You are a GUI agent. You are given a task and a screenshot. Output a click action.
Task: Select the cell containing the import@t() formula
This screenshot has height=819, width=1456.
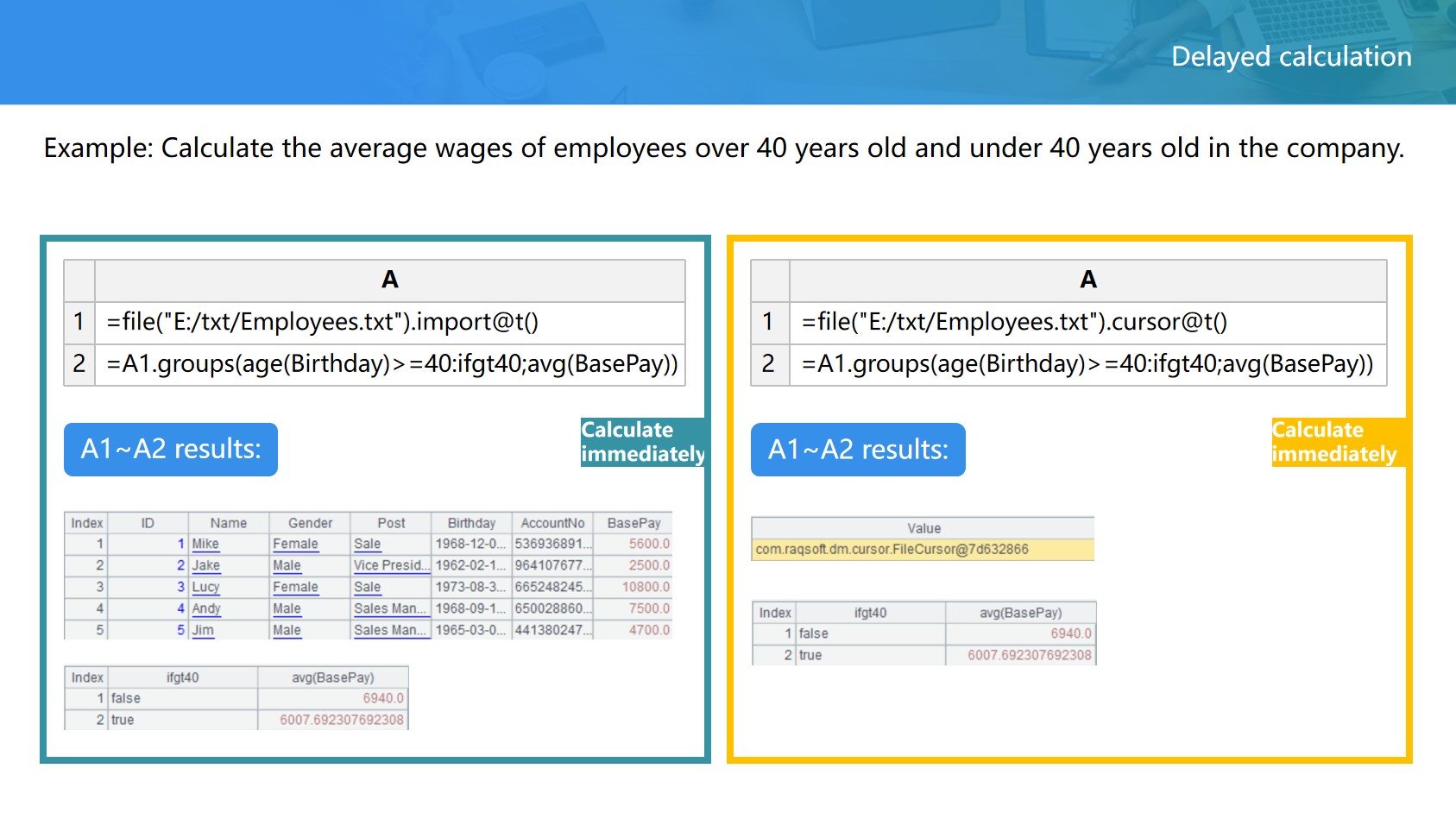tap(389, 322)
